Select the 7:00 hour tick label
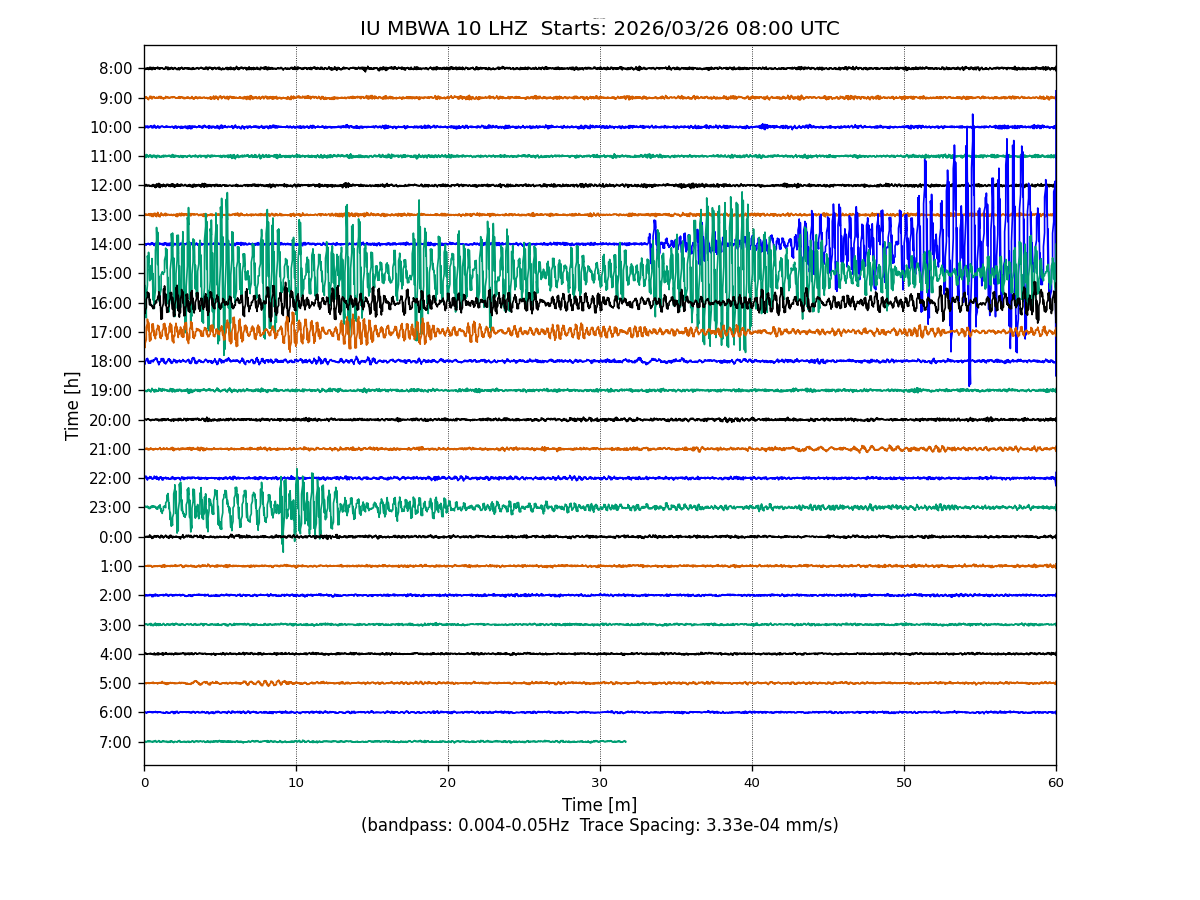 pos(115,742)
